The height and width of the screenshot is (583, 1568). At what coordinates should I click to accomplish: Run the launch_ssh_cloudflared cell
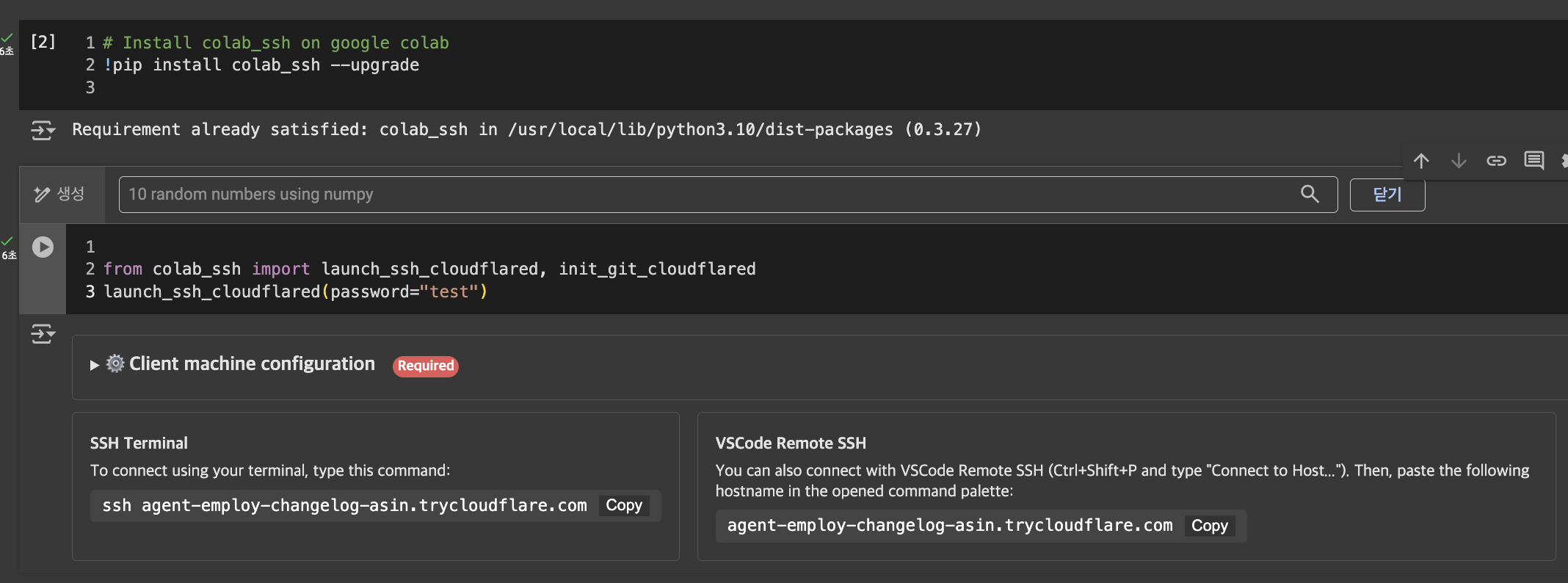coord(43,247)
